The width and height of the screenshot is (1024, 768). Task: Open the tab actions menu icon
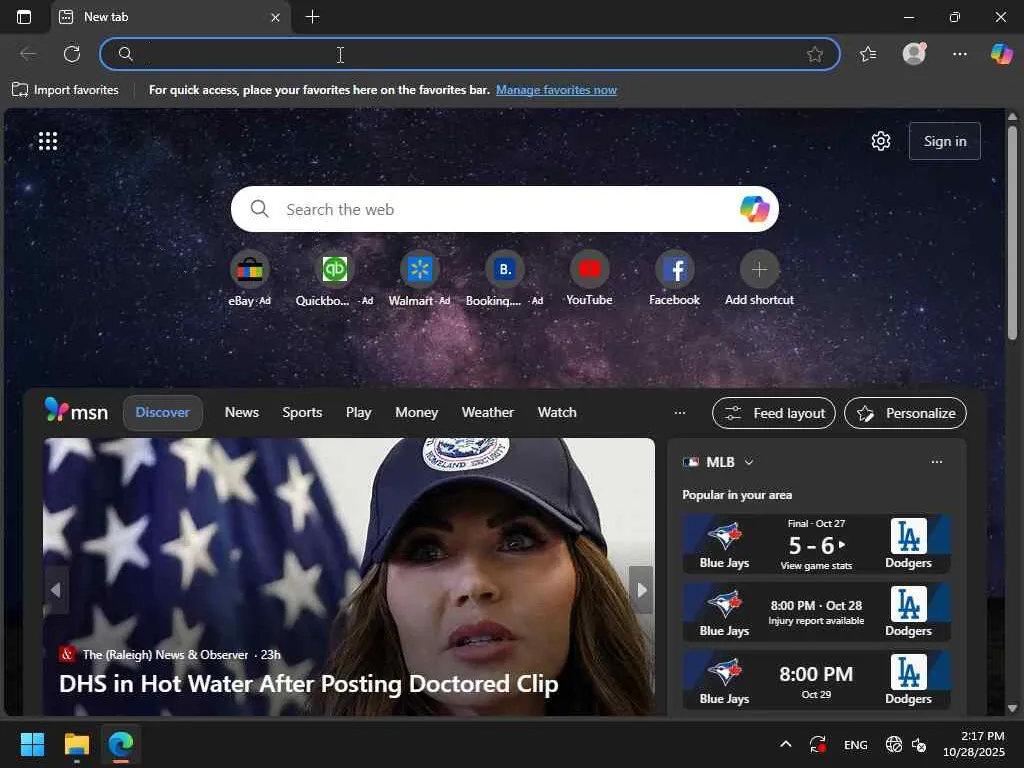point(24,17)
